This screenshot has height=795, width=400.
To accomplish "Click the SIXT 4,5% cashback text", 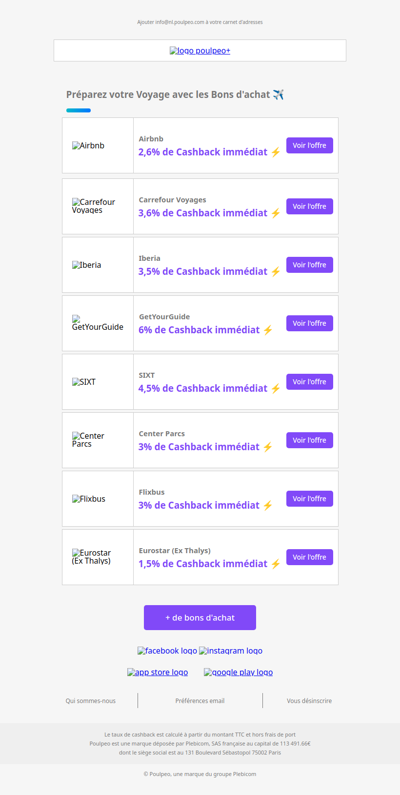I will tap(209, 388).
